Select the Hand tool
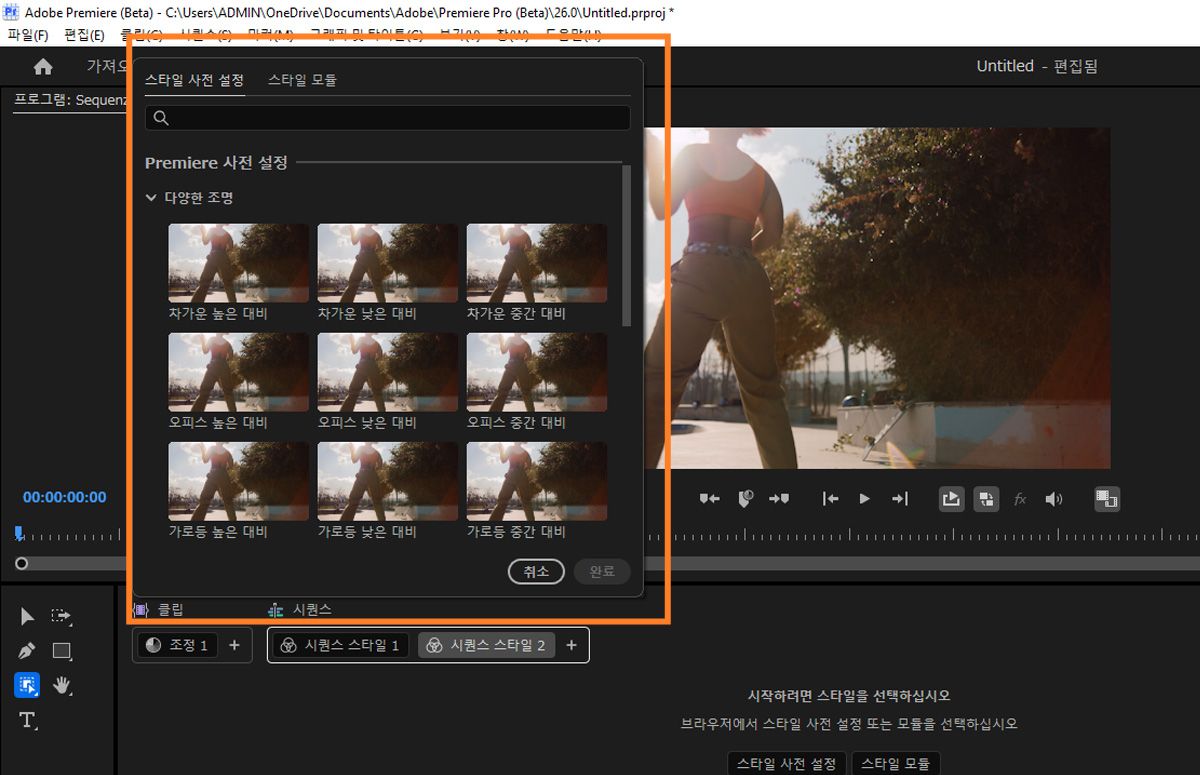Image resolution: width=1200 pixels, height=775 pixels. click(x=62, y=685)
